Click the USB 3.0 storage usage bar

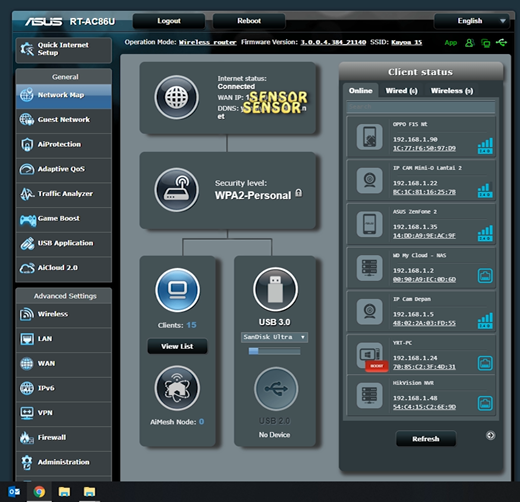pyautogui.click(x=274, y=351)
